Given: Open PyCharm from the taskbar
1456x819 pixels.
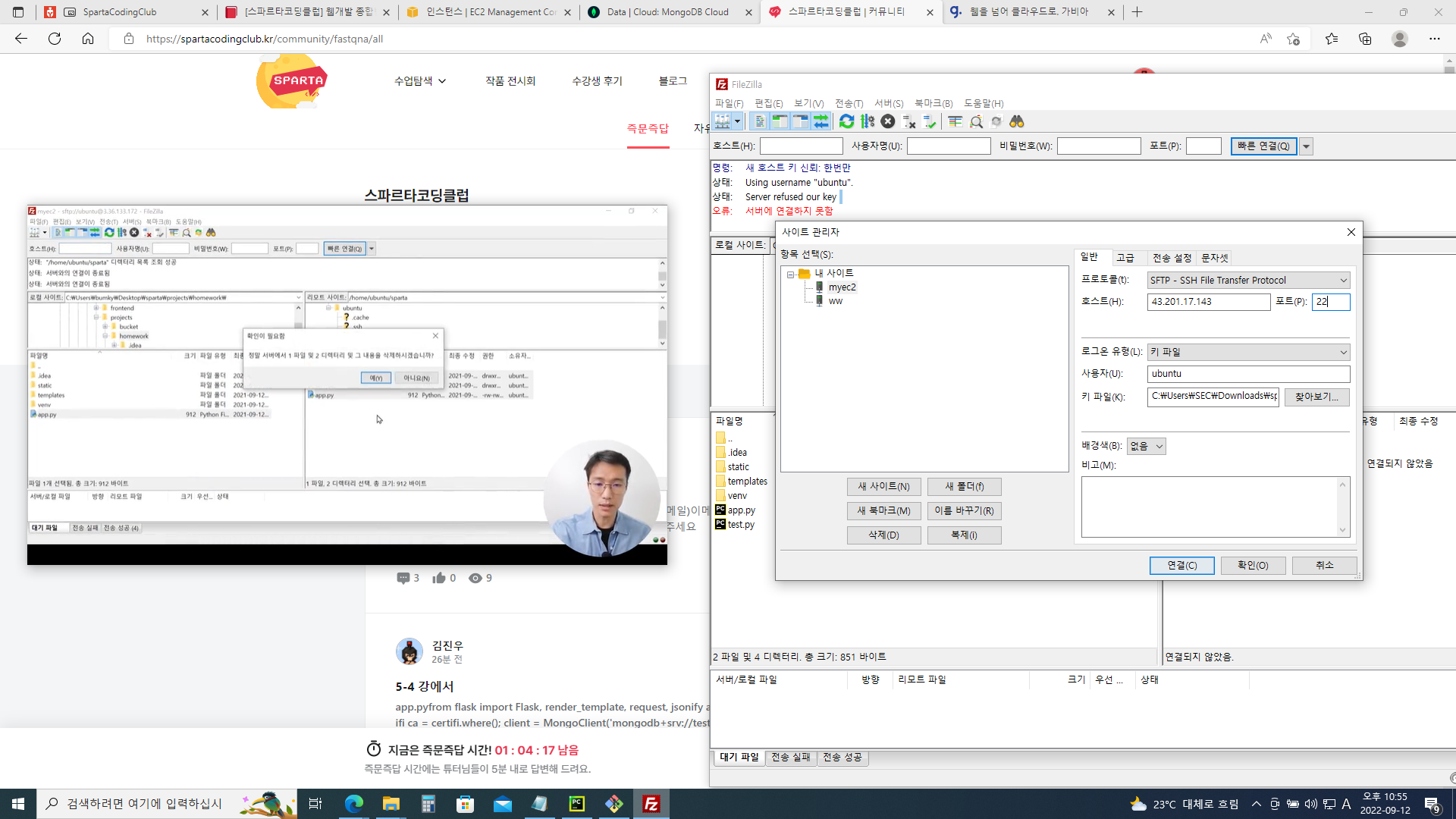Looking at the screenshot, I should pos(577,804).
